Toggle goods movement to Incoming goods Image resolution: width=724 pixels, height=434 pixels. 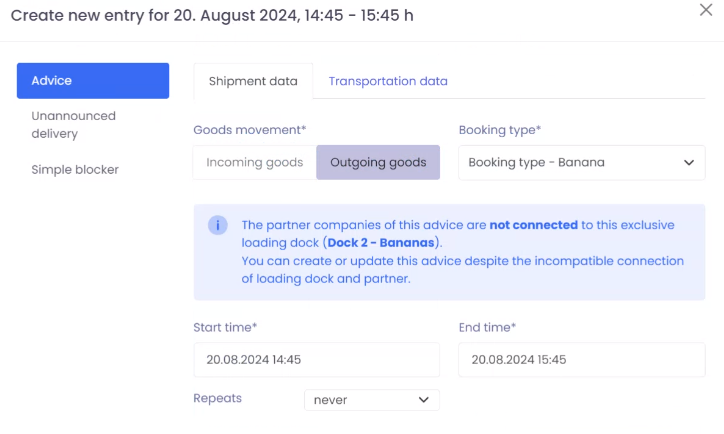pos(255,162)
